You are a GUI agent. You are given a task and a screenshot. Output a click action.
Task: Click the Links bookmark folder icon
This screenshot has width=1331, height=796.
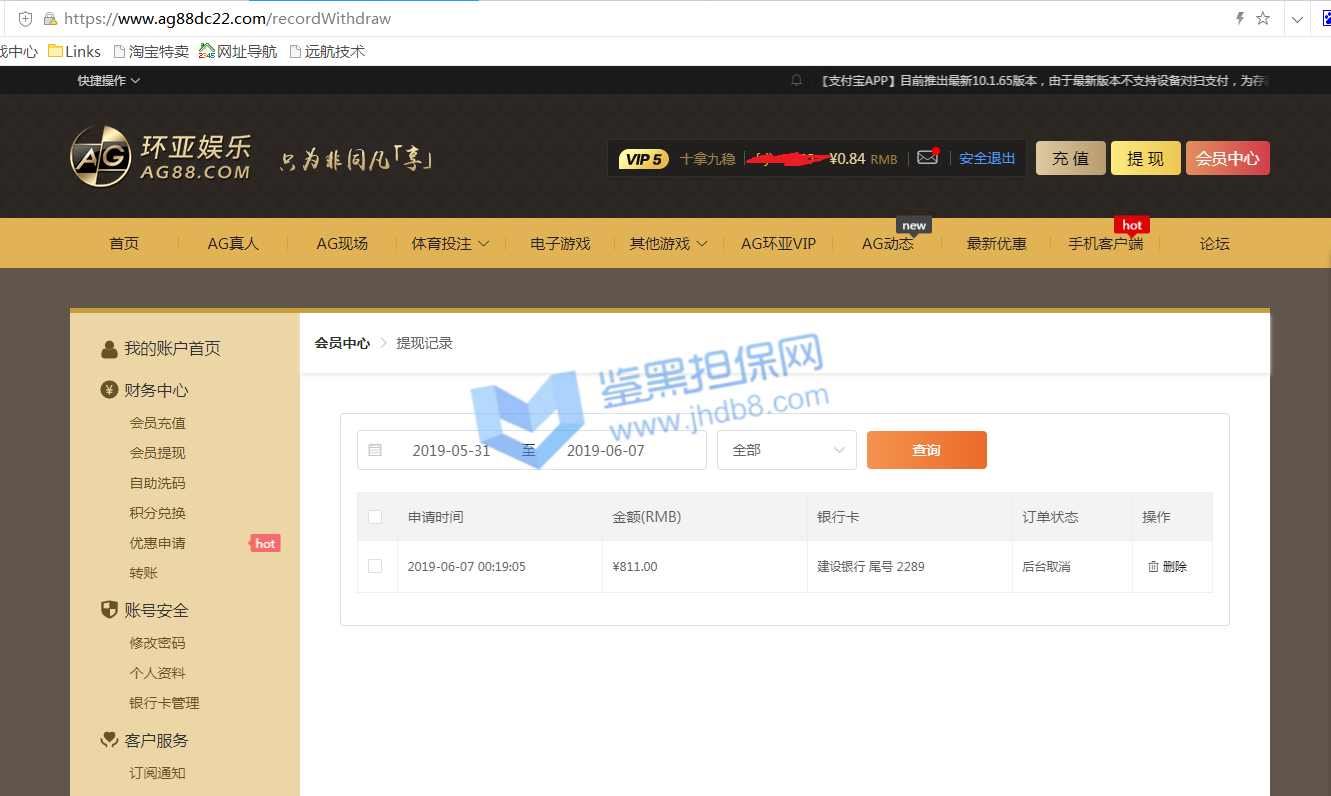tap(56, 51)
